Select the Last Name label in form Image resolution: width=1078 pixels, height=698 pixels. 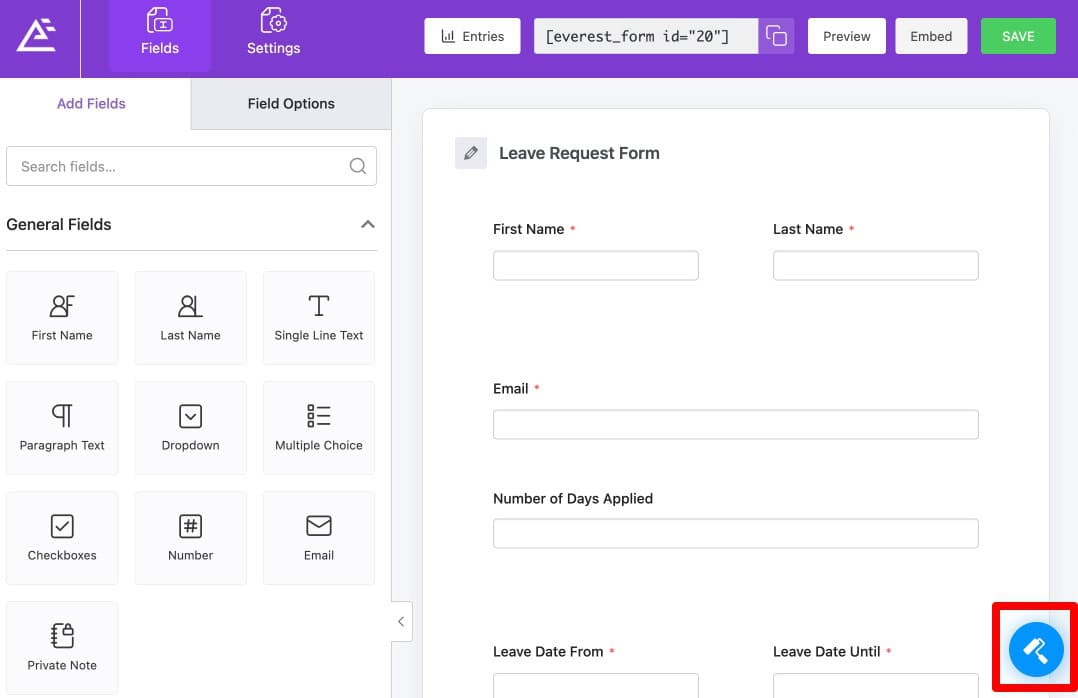click(808, 229)
